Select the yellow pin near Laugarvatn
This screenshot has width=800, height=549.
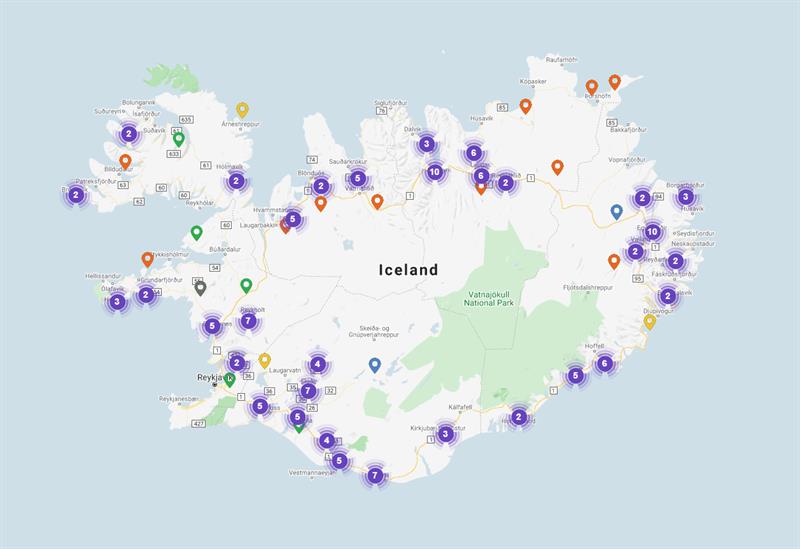pos(265,360)
